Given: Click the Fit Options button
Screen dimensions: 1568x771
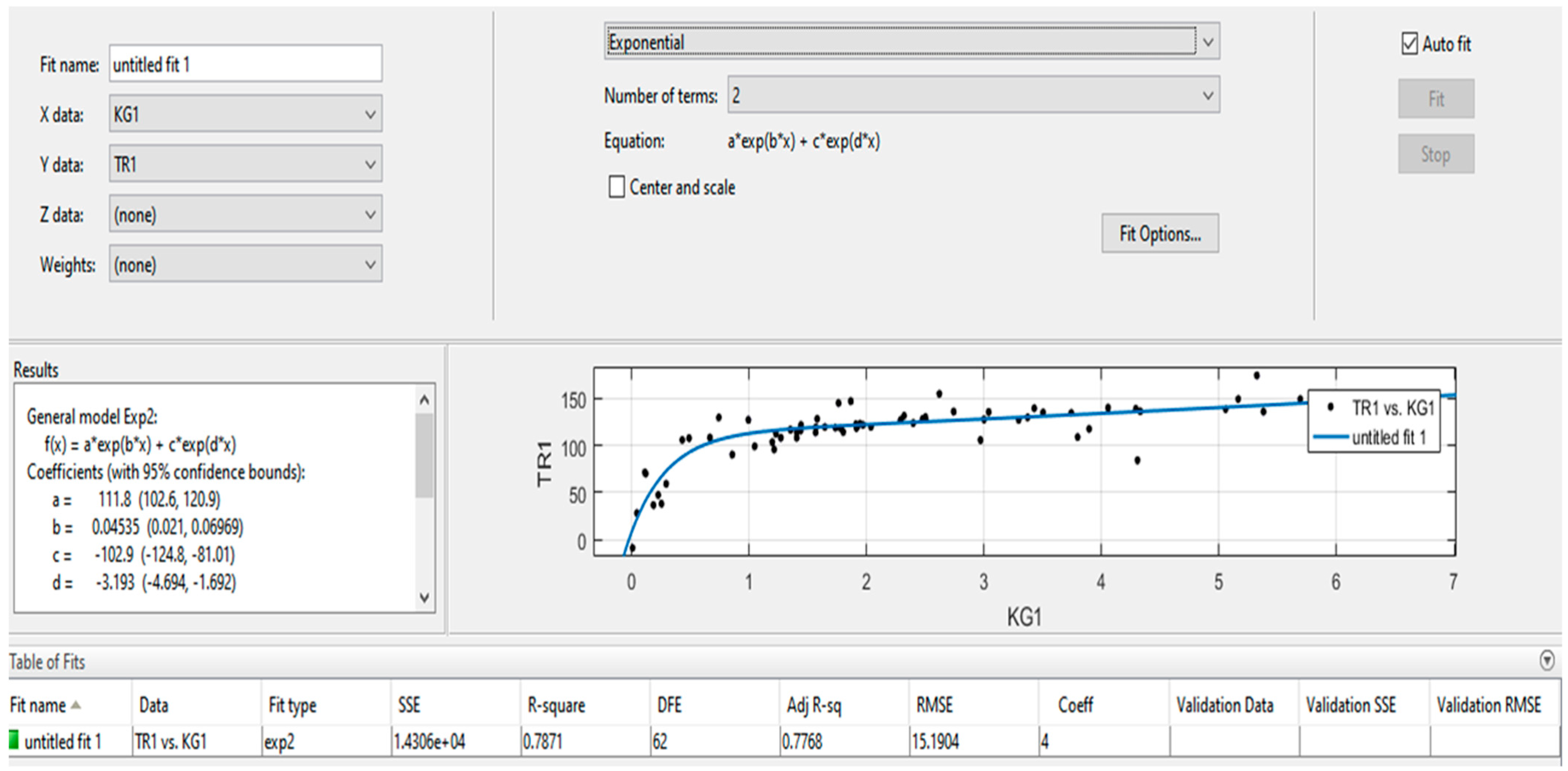Looking at the screenshot, I should (x=1160, y=233).
